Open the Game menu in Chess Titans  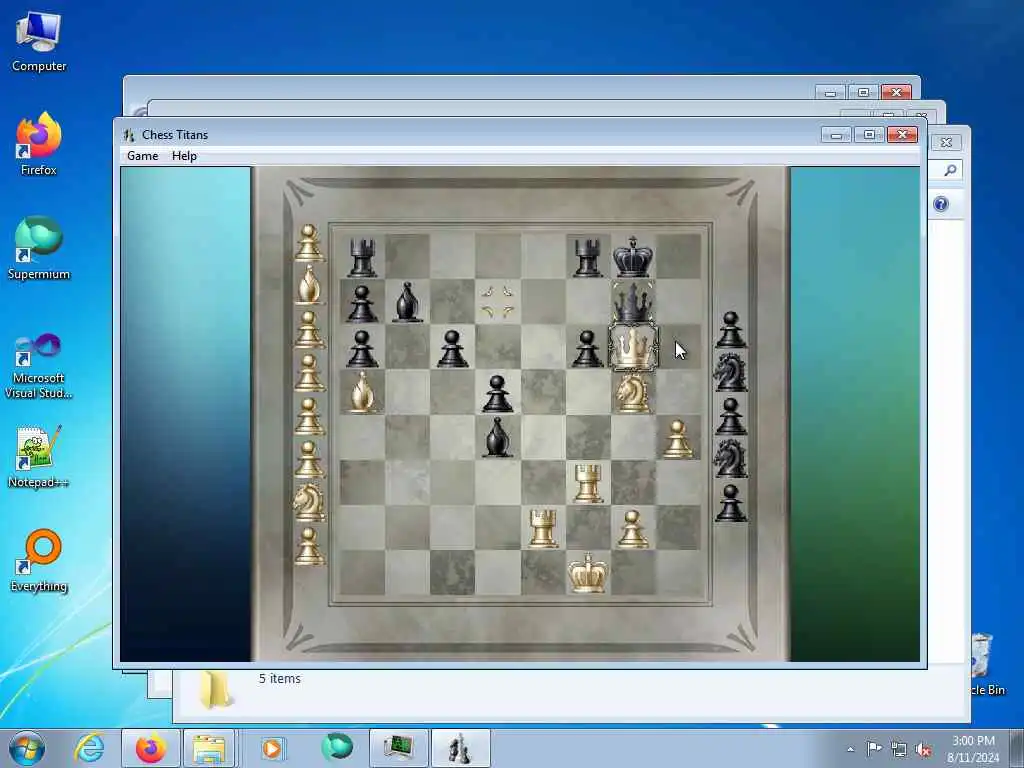pos(142,156)
